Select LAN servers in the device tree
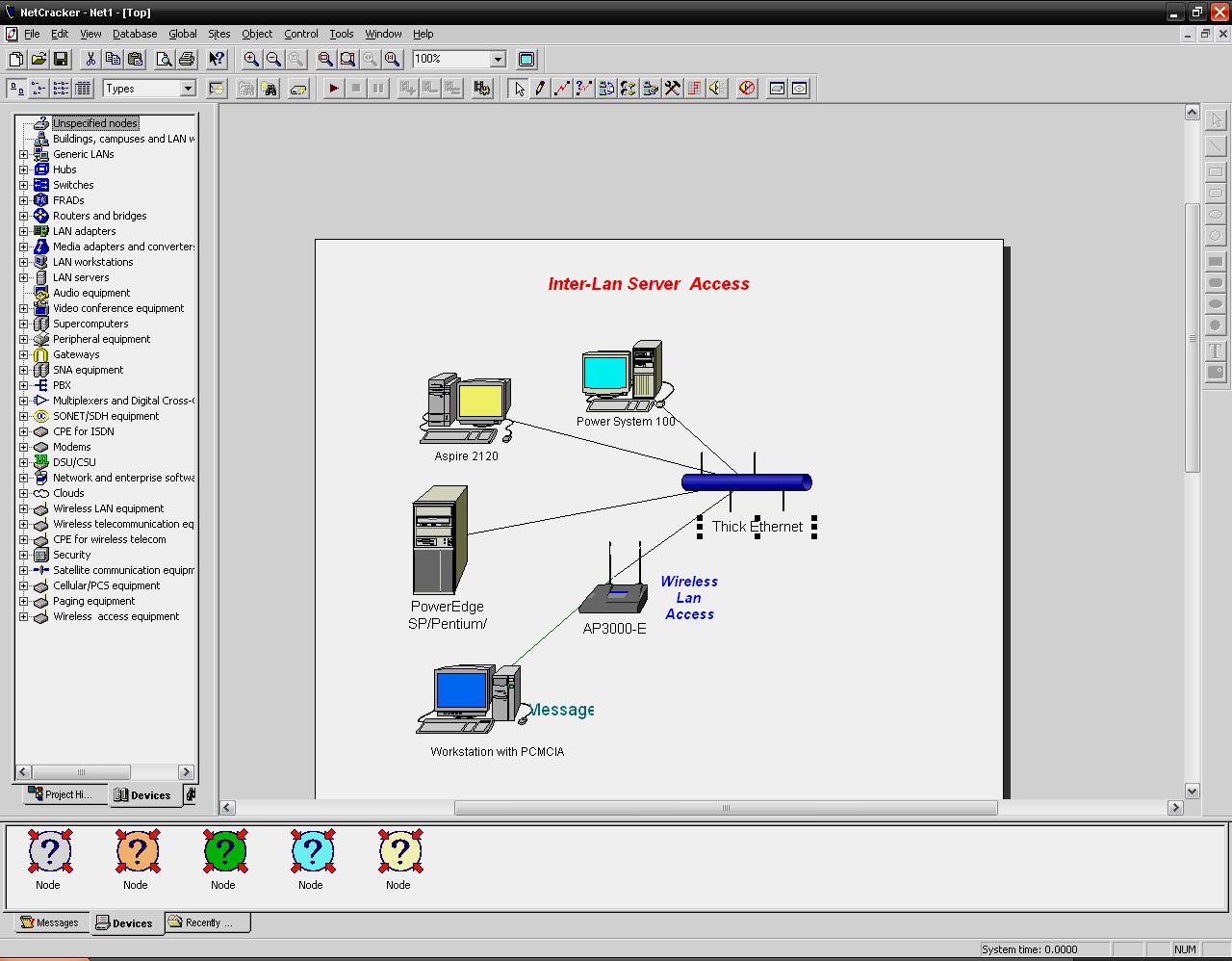This screenshot has height=961, width=1232. pyautogui.click(x=81, y=277)
